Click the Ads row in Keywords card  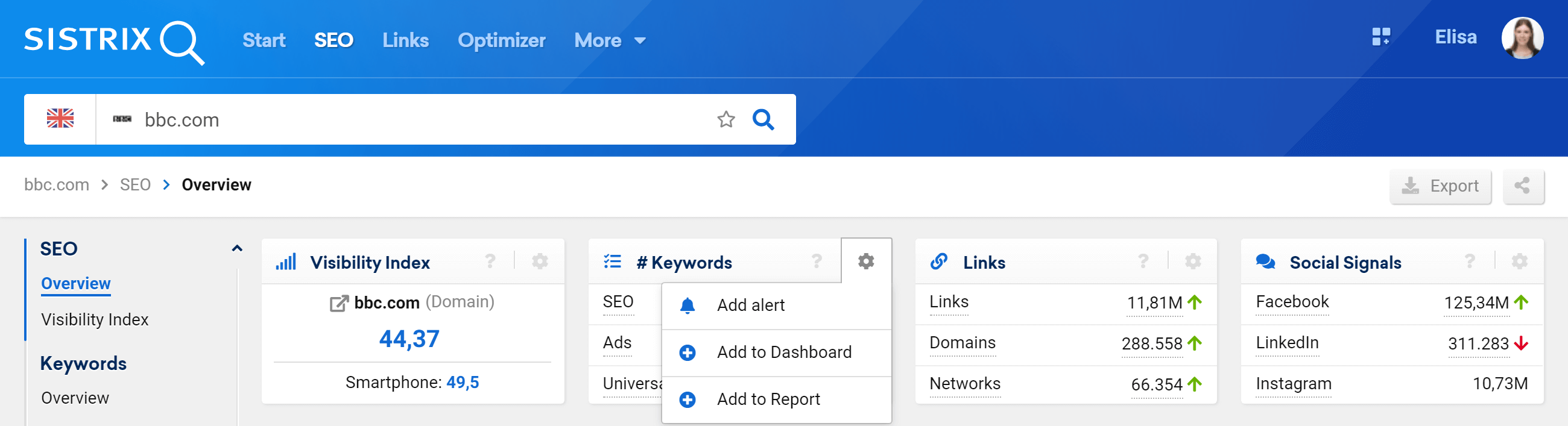pos(617,343)
